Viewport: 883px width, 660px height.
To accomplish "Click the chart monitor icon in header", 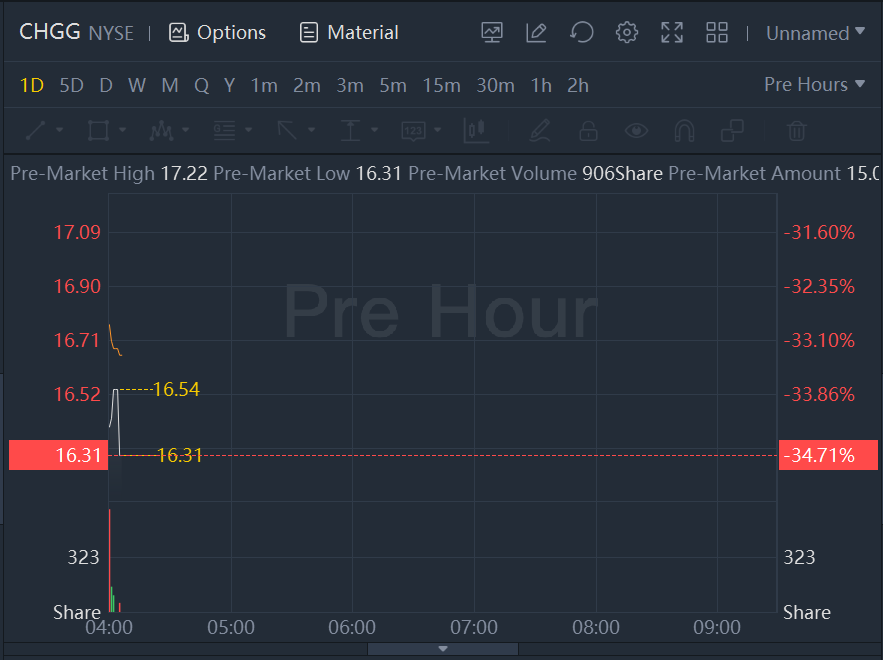I will 492,32.
